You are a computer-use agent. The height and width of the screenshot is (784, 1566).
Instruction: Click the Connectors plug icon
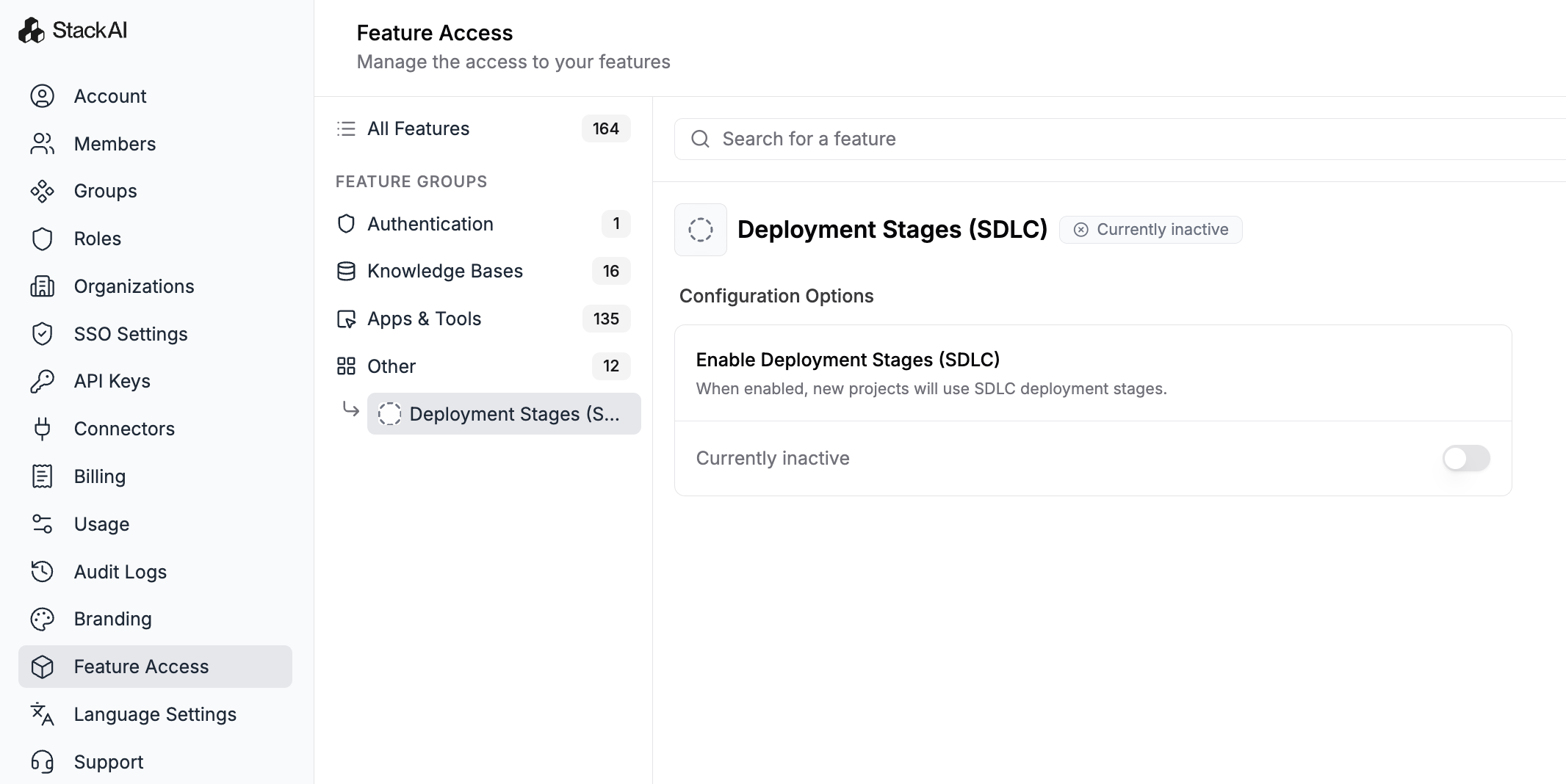43,429
